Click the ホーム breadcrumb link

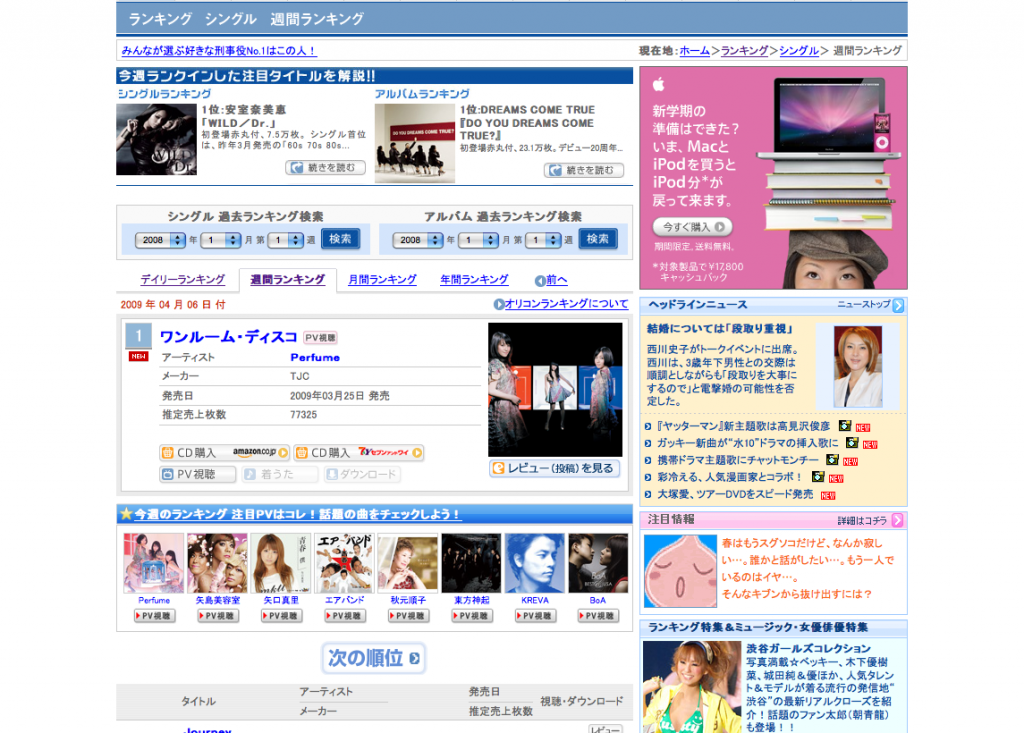[x=695, y=50]
